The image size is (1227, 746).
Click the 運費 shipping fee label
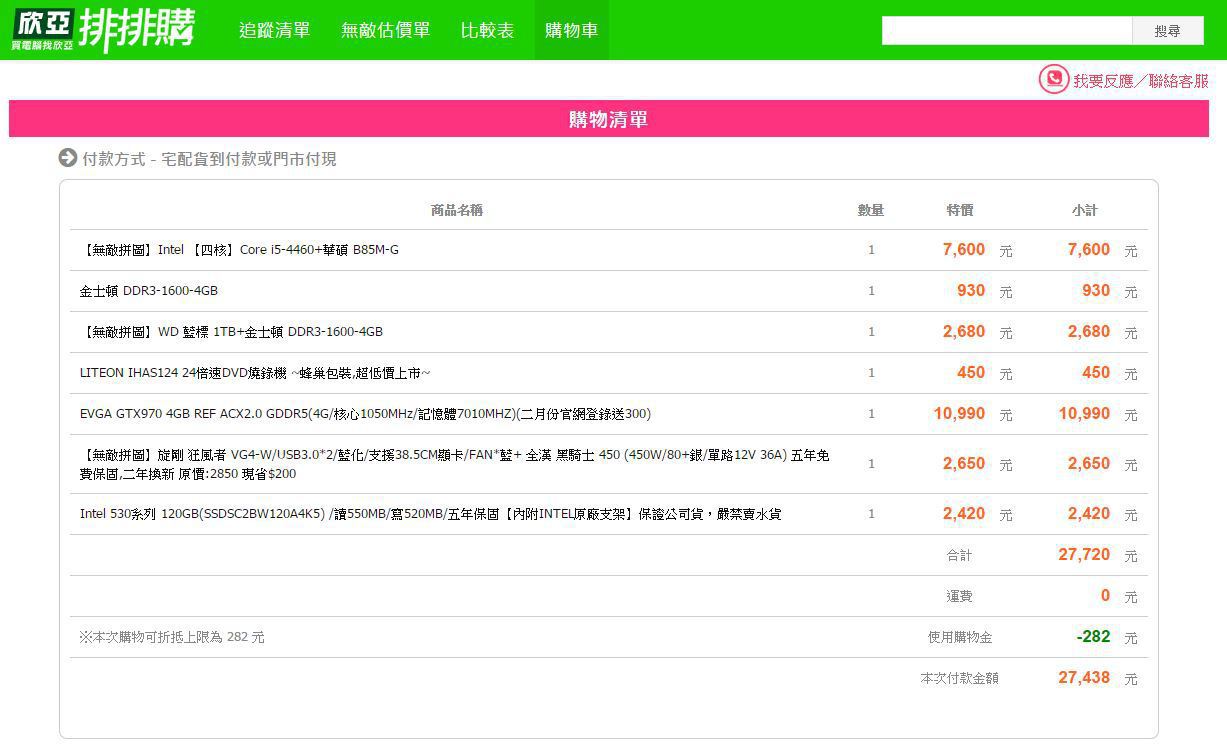(x=959, y=596)
